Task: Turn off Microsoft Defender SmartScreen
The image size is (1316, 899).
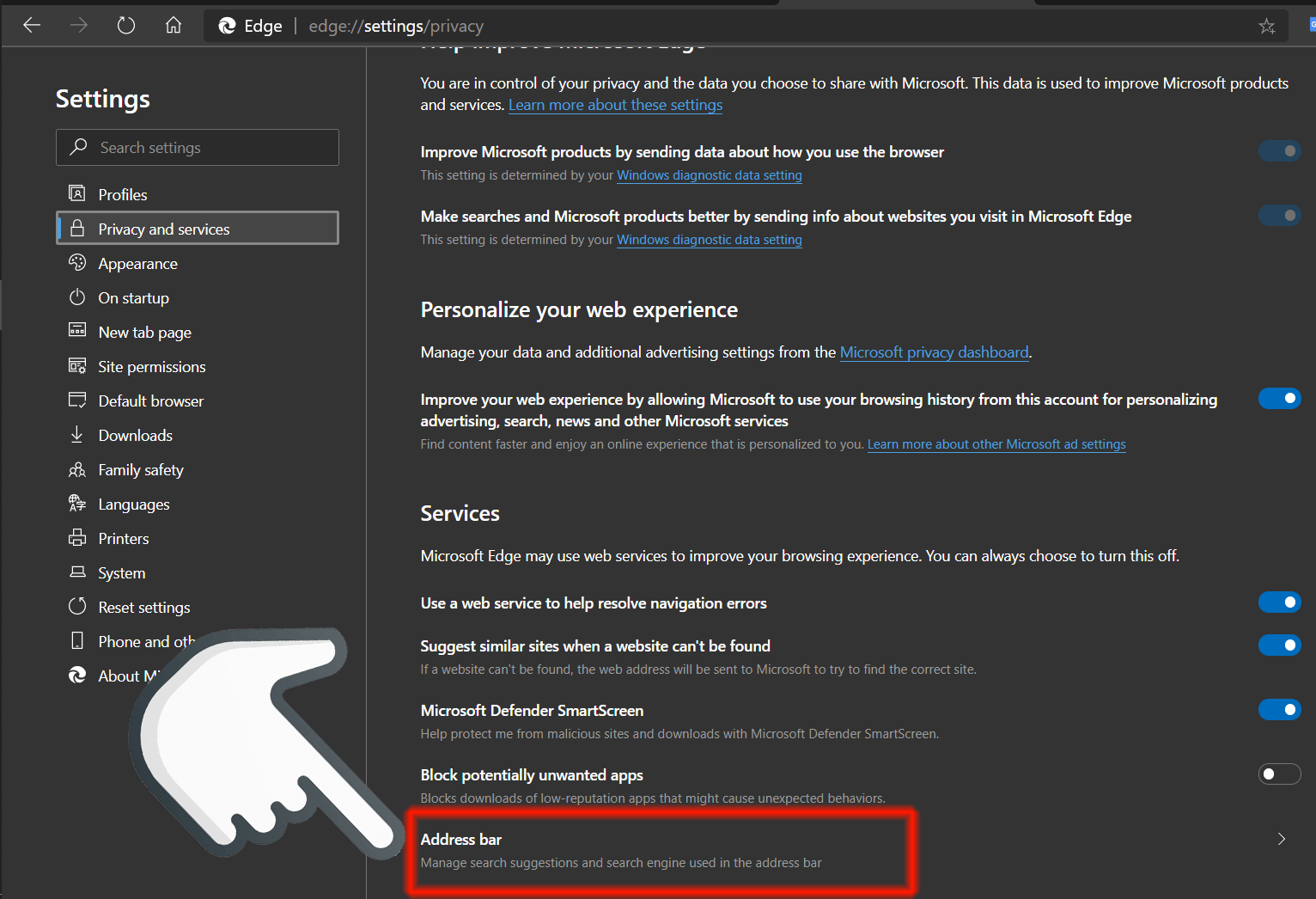Action: click(x=1280, y=710)
